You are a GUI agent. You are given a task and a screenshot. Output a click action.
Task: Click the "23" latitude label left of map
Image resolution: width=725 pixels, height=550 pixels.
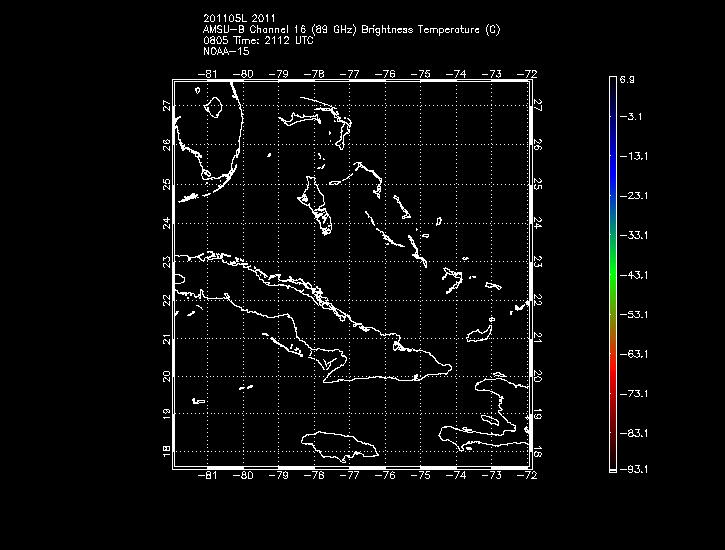(166, 261)
